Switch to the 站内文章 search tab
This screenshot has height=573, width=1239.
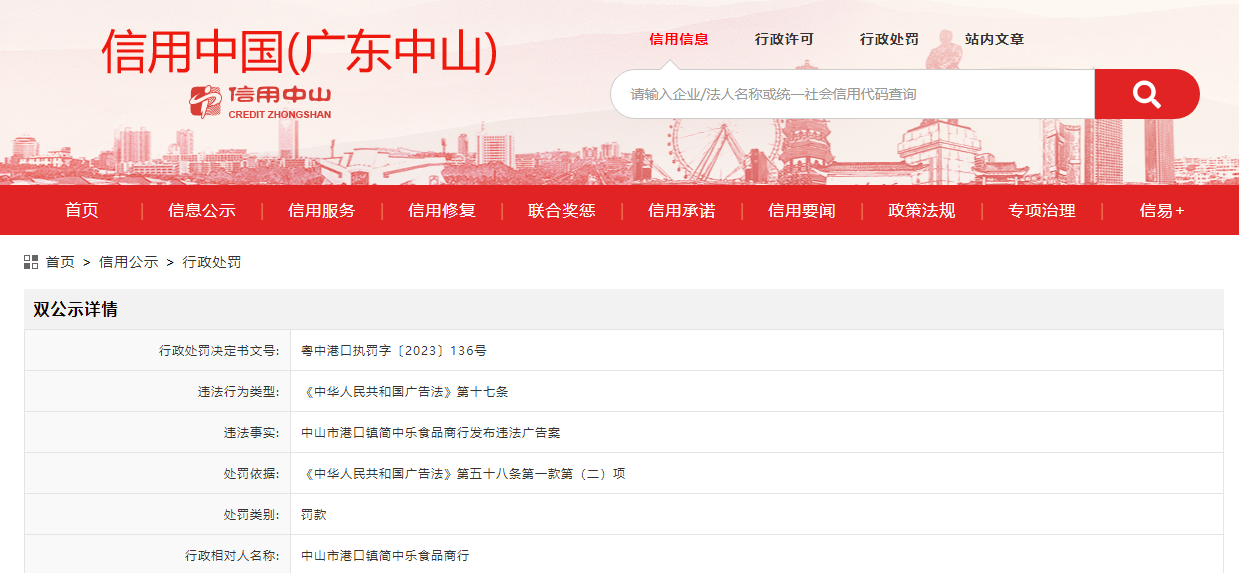pos(994,40)
